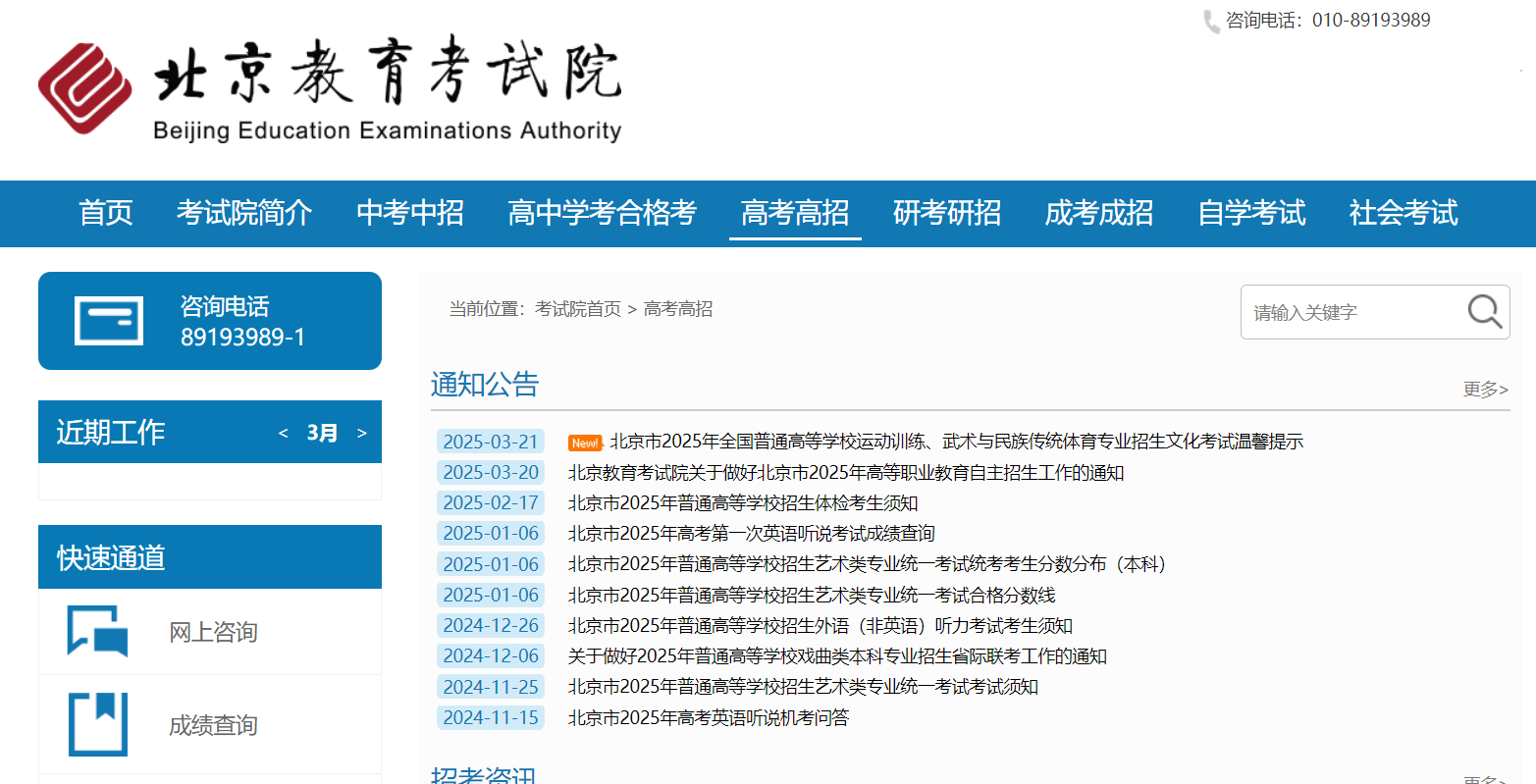Open the 中考中招 menu item
The image size is (1536, 784).
(x=410, y=213)
